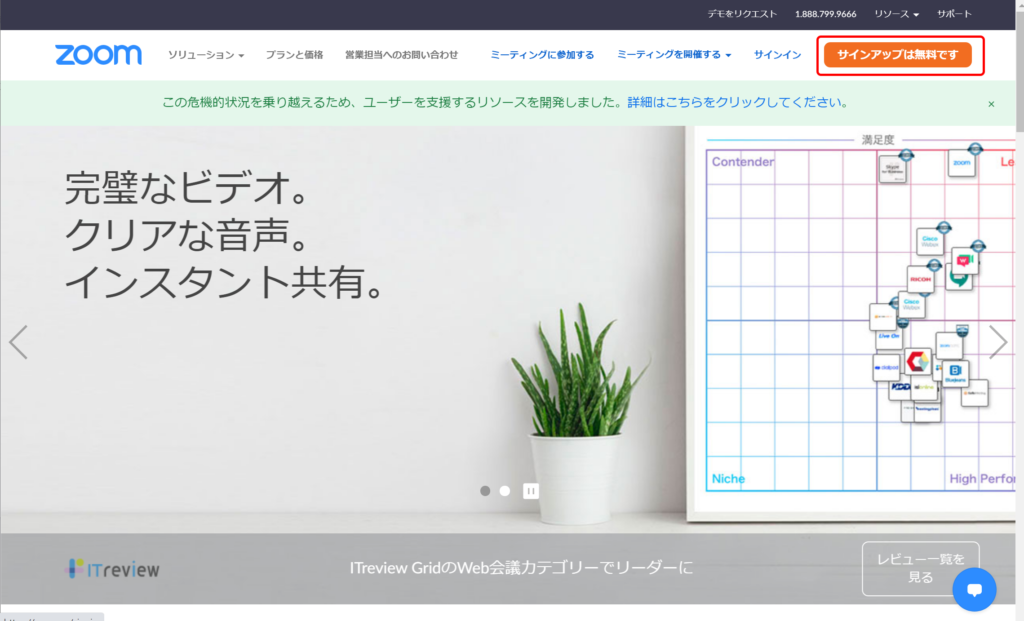Viewport: 1024px width, 621px height.
Task: Click the ITreview logo
Action: click(x=112, y=569)
